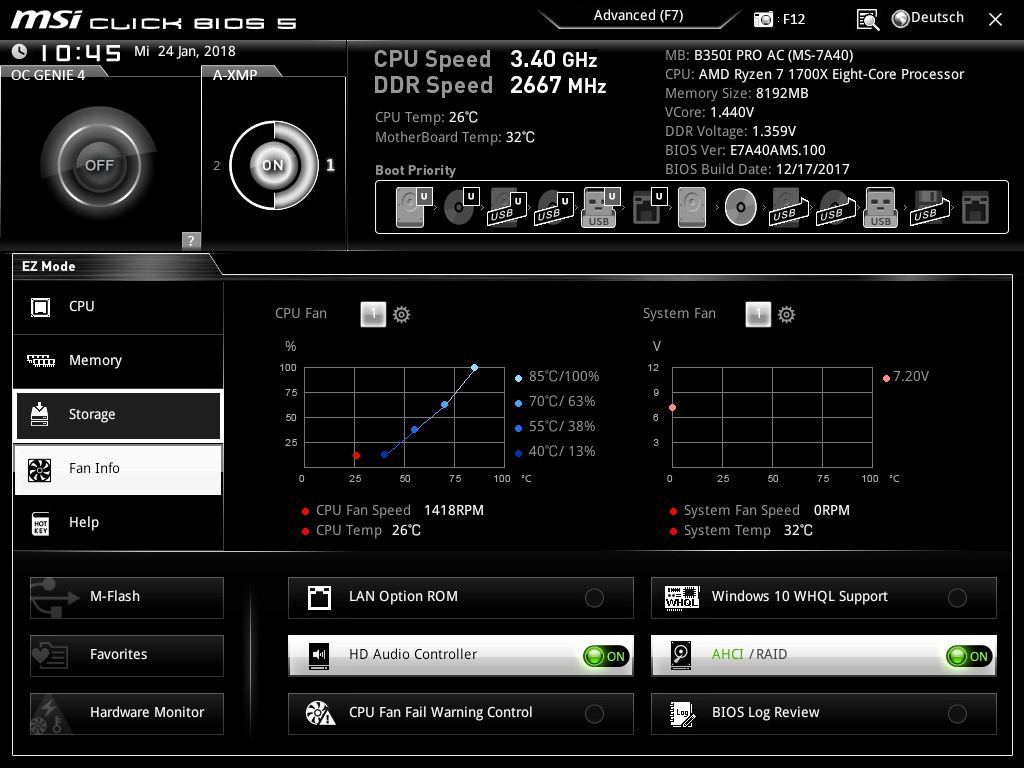Choose A-XMP profile 1
The height and width of the screenshot is (768, 1024).
330,165
